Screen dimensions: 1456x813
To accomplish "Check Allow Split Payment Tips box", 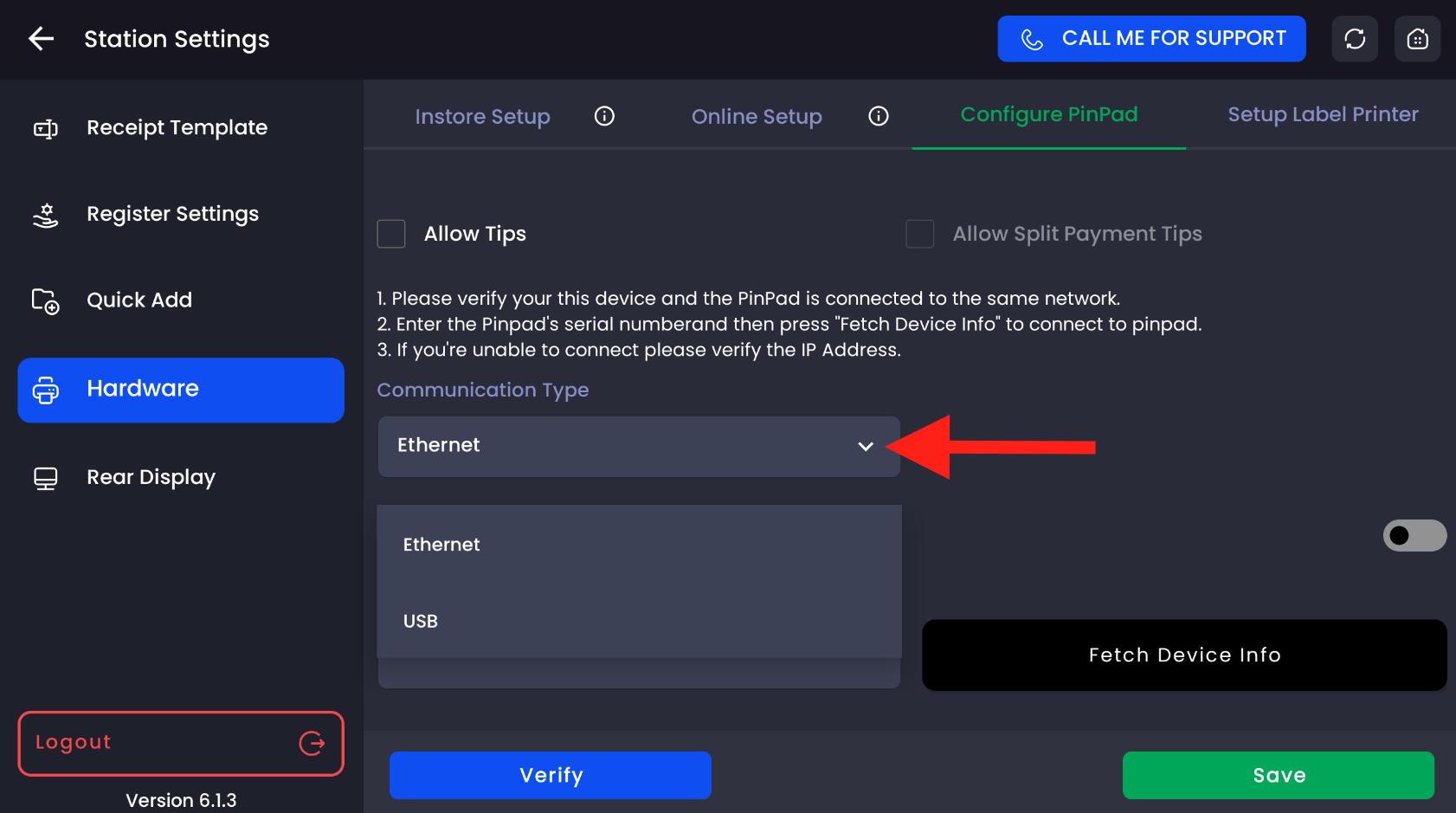I will point(919,234).
